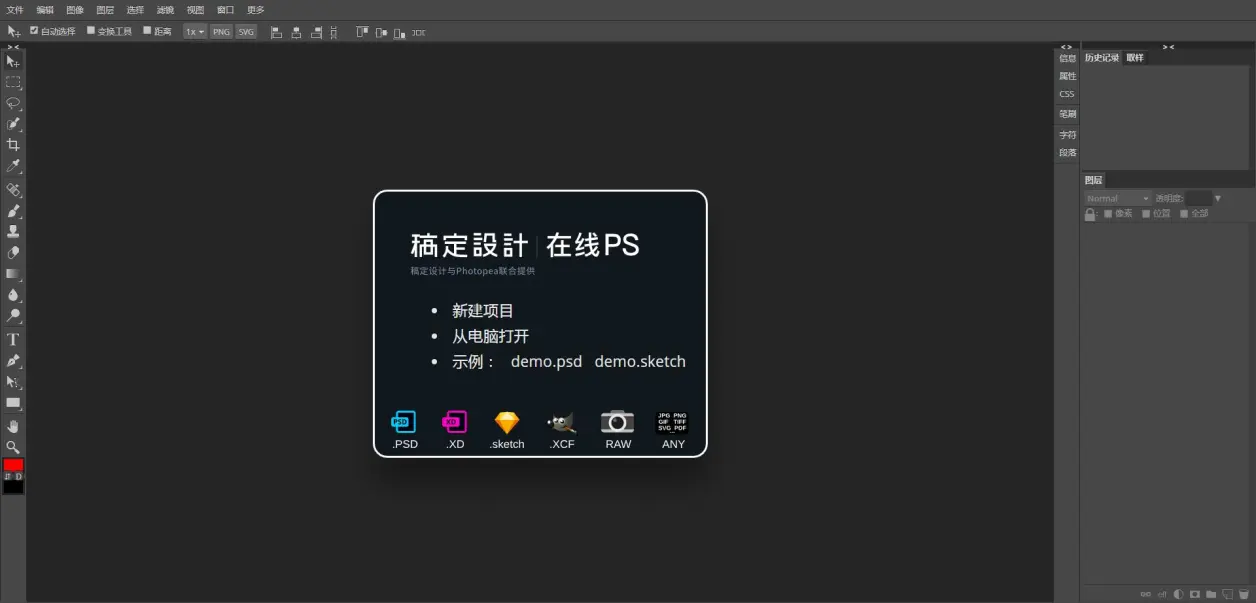Switch to the 取样 tab

point(1135,58)
